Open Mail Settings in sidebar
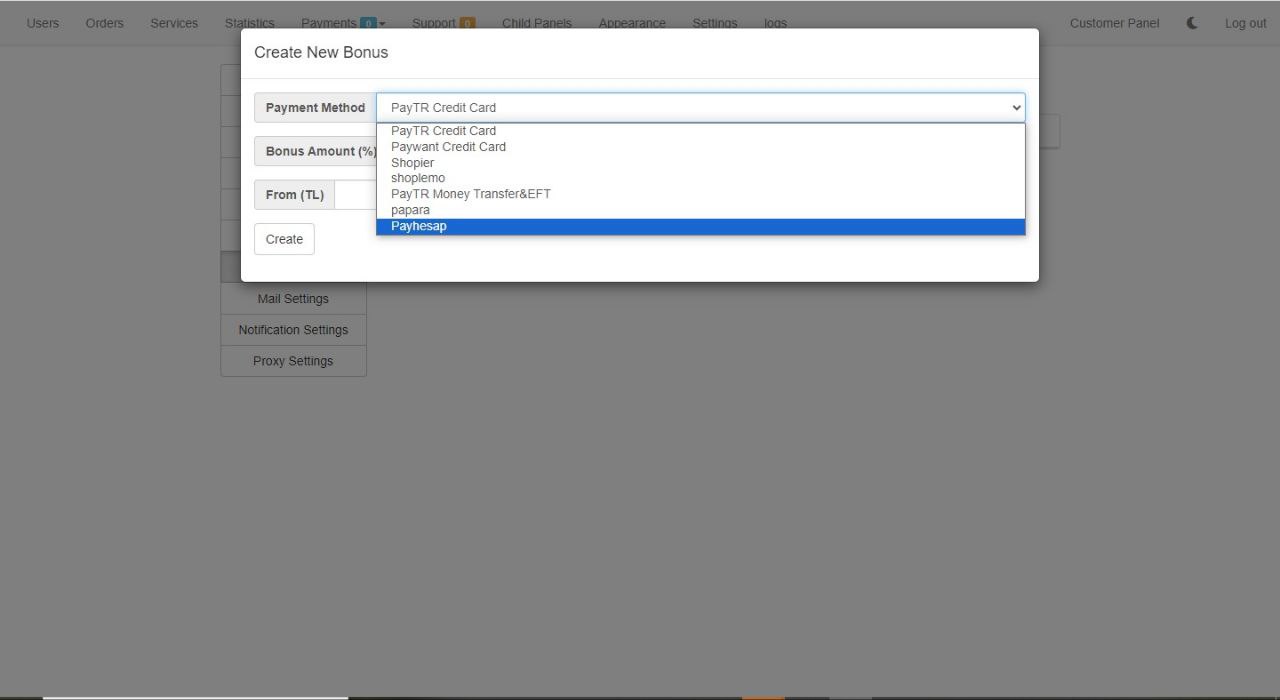This screenshot has height=700, width=1280. point(293,299)
